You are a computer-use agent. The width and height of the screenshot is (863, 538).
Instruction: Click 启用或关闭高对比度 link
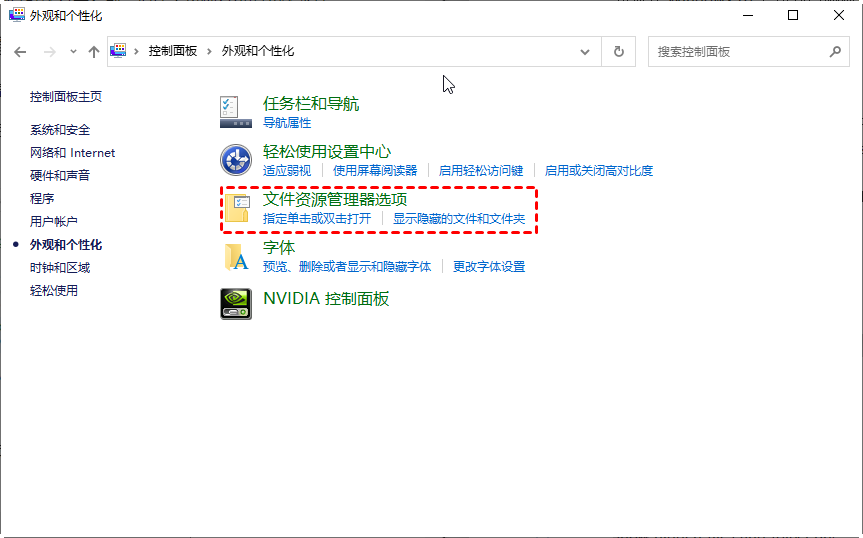click(x=598, y=171)
